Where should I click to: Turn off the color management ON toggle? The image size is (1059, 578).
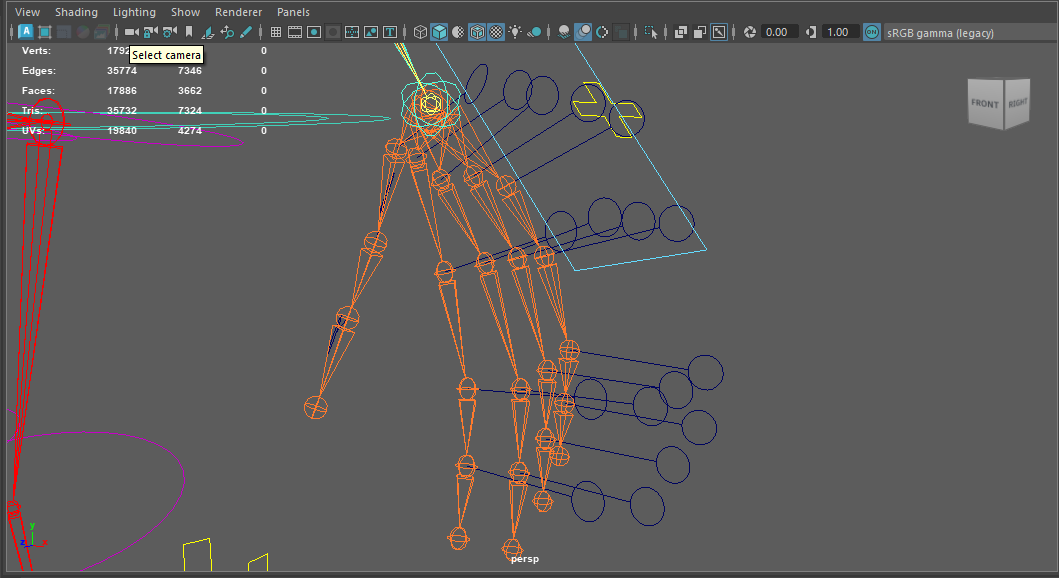pyautogui.click(x=872, y=32)
